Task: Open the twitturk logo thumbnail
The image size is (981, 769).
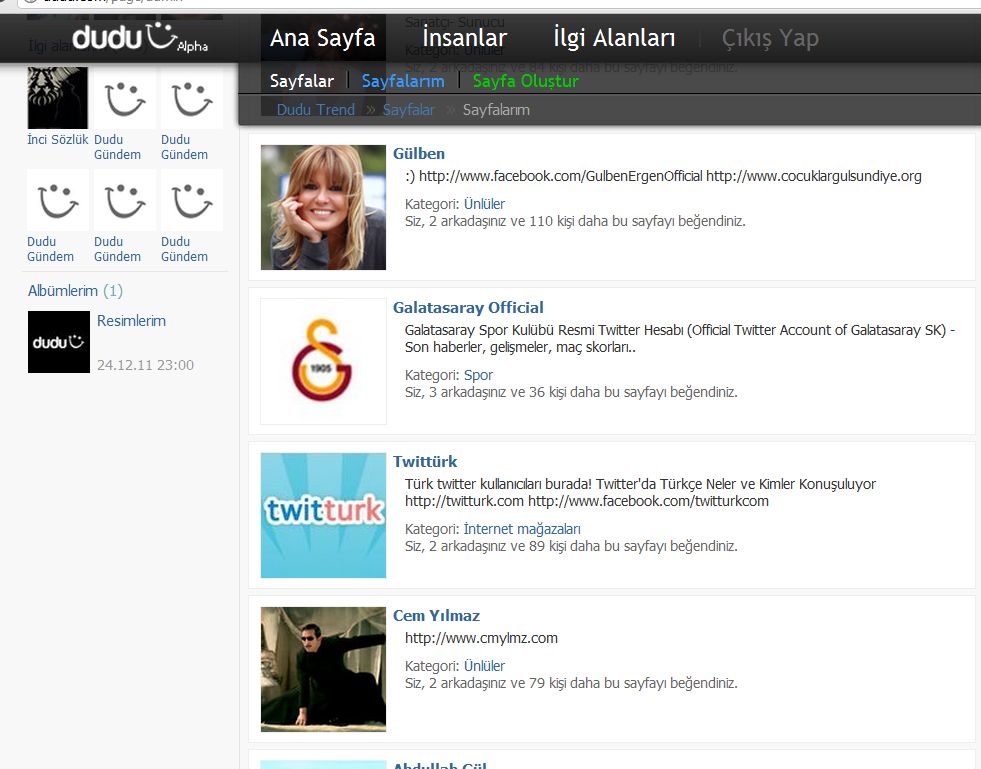Action: pyautogui.click(x=323, y=515)
